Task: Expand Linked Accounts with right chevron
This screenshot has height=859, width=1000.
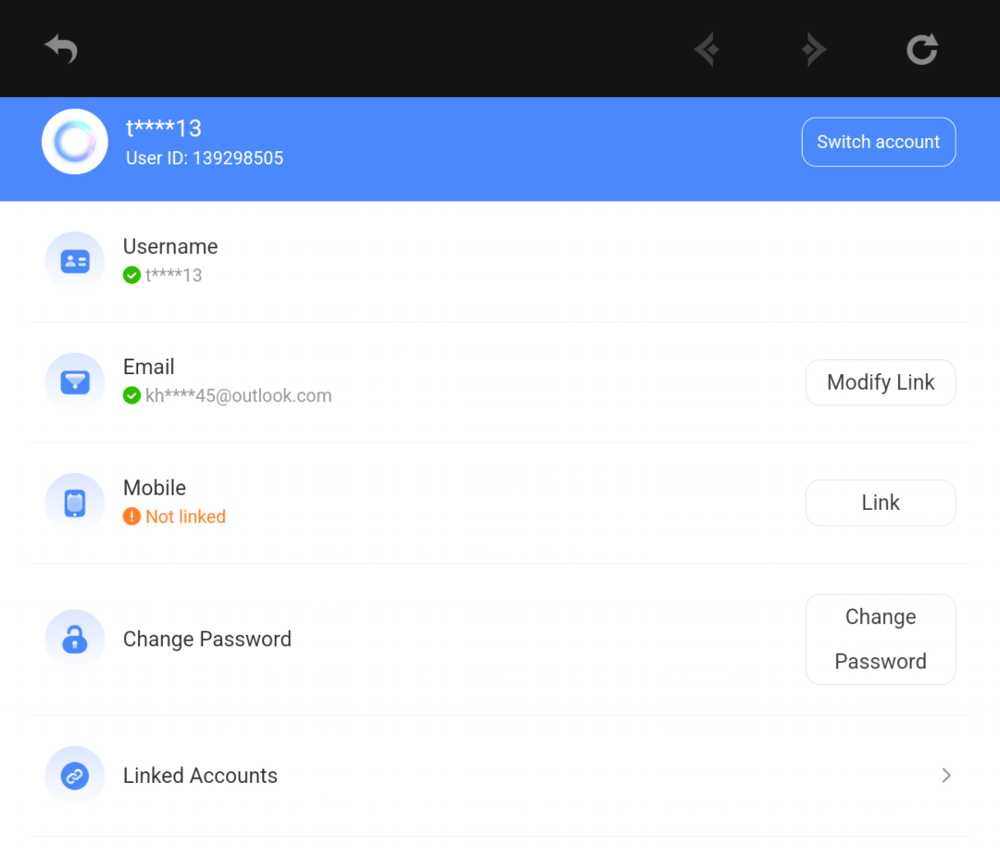Action: tap(945, 776)
